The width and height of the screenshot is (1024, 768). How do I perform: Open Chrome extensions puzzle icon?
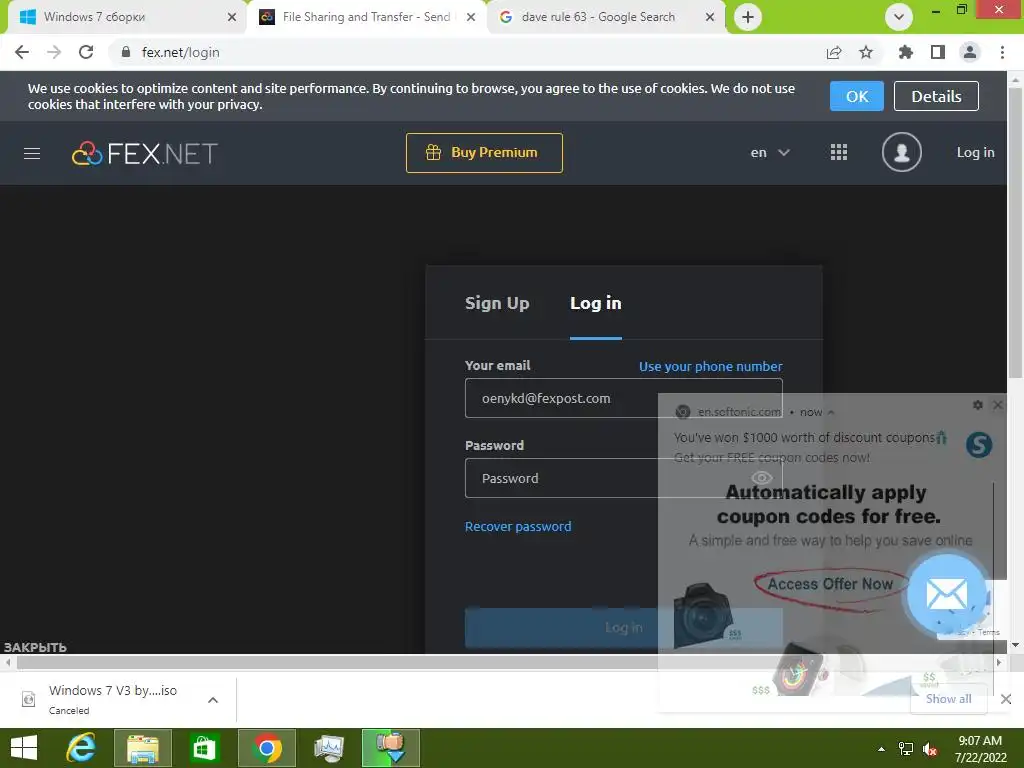point(905,52)
